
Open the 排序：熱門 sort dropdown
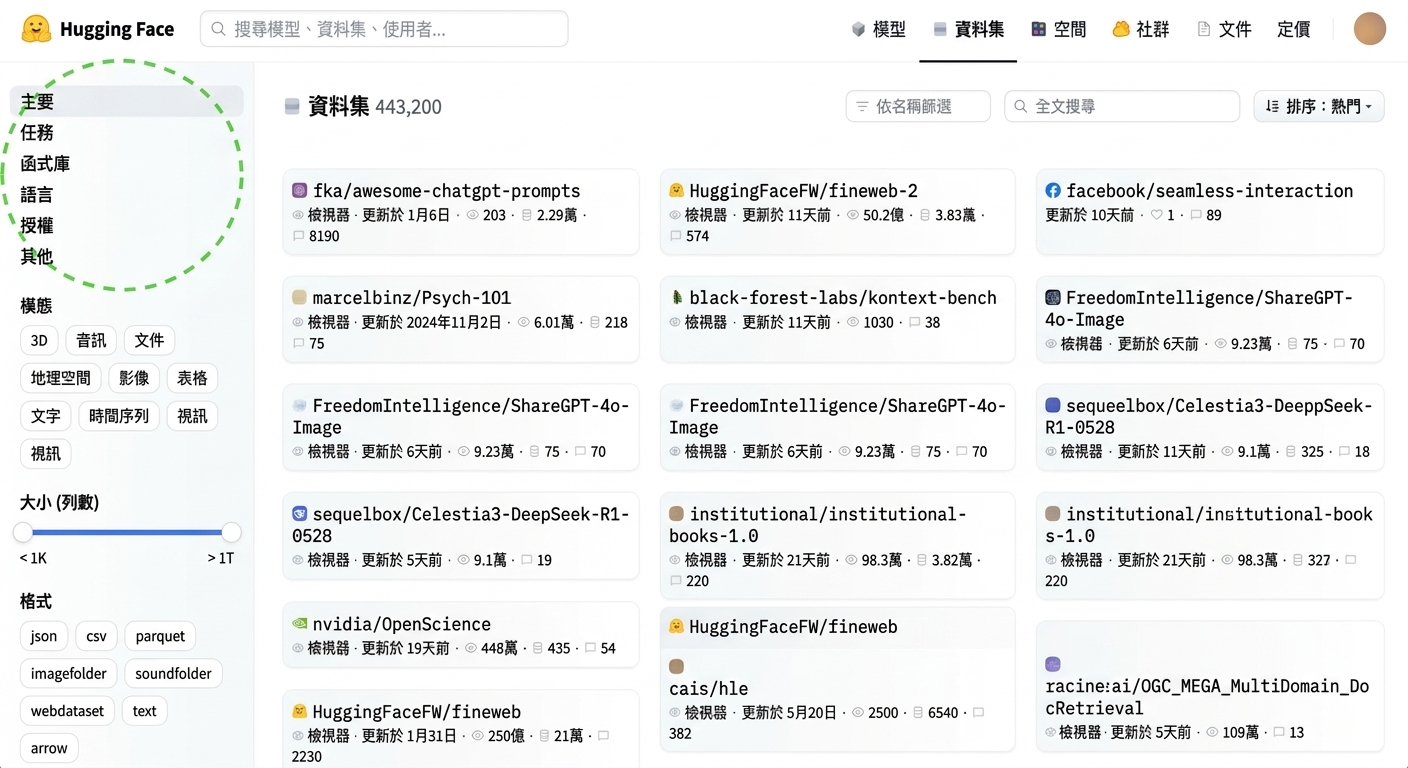(x=1318, y=106)
